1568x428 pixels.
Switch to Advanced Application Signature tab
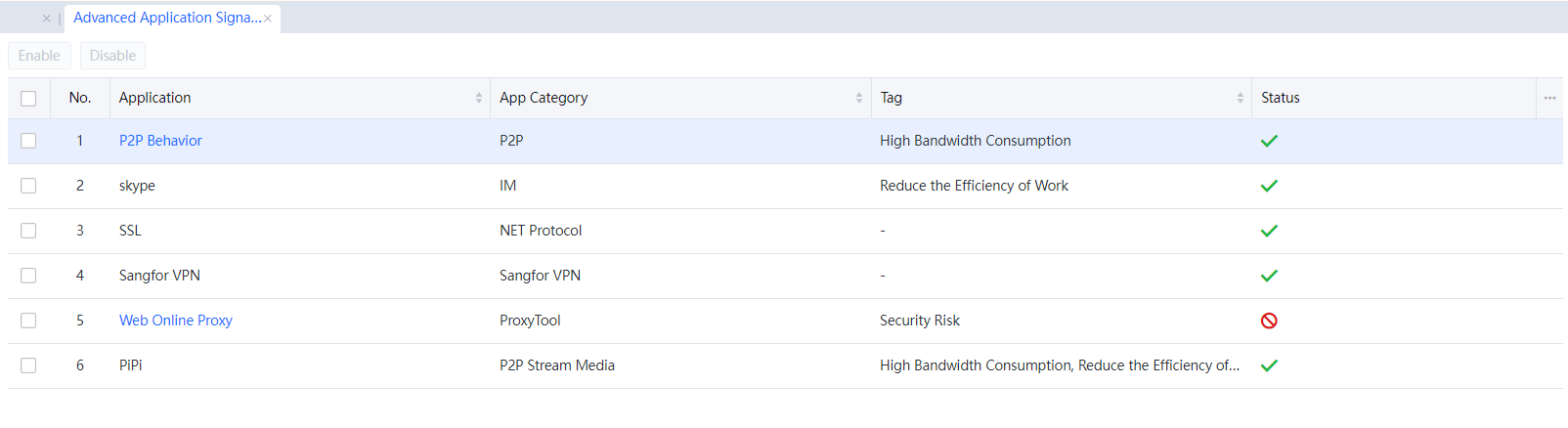click(166, 18)
